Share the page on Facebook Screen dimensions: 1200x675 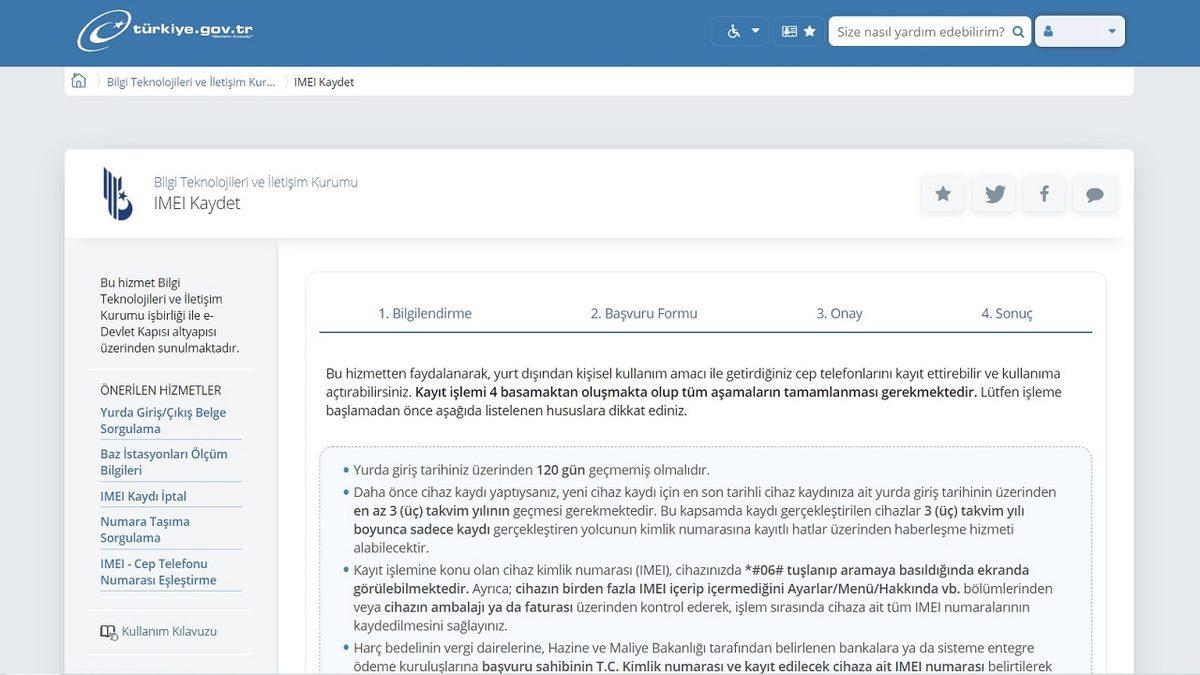(1044, 193)
